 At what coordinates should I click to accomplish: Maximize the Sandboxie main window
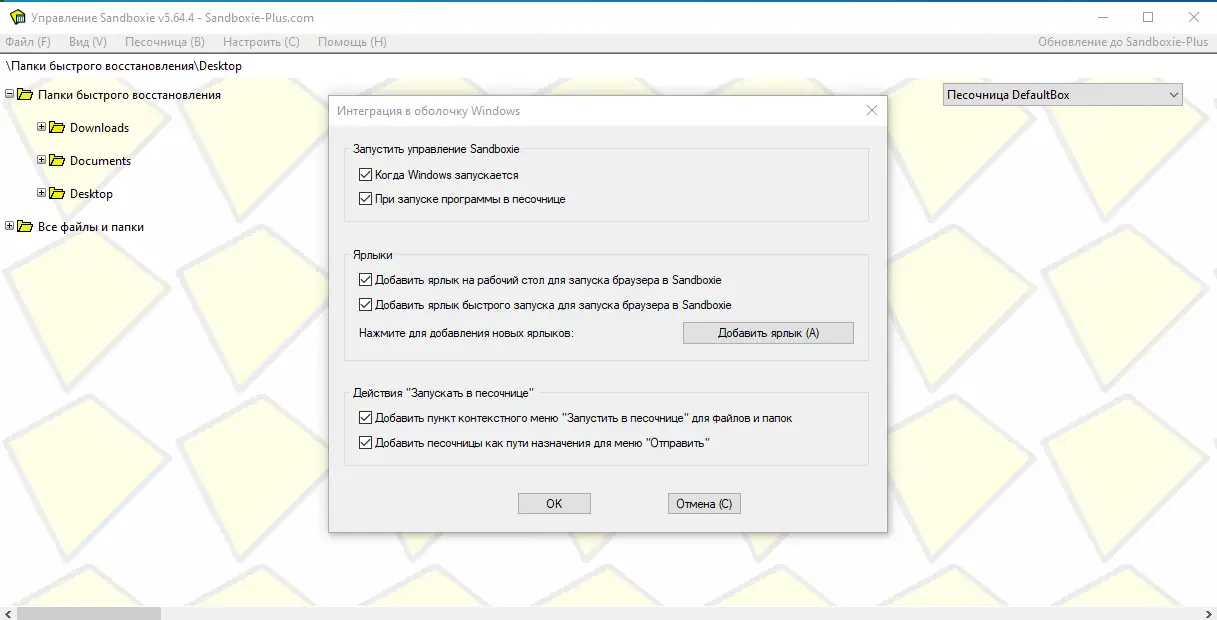point(1148,17)
